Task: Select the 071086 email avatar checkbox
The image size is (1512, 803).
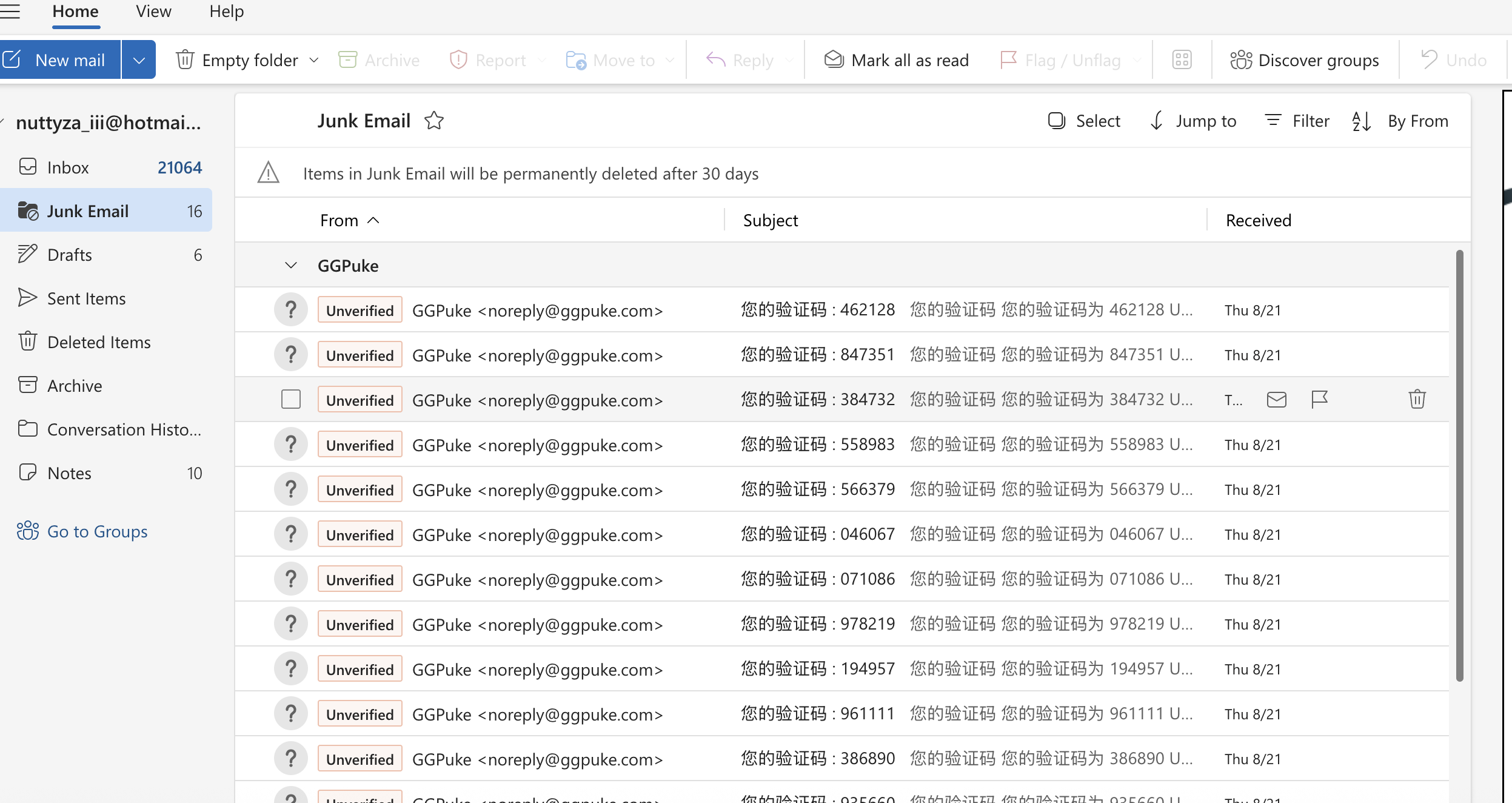Action: (x=291, y=579)
